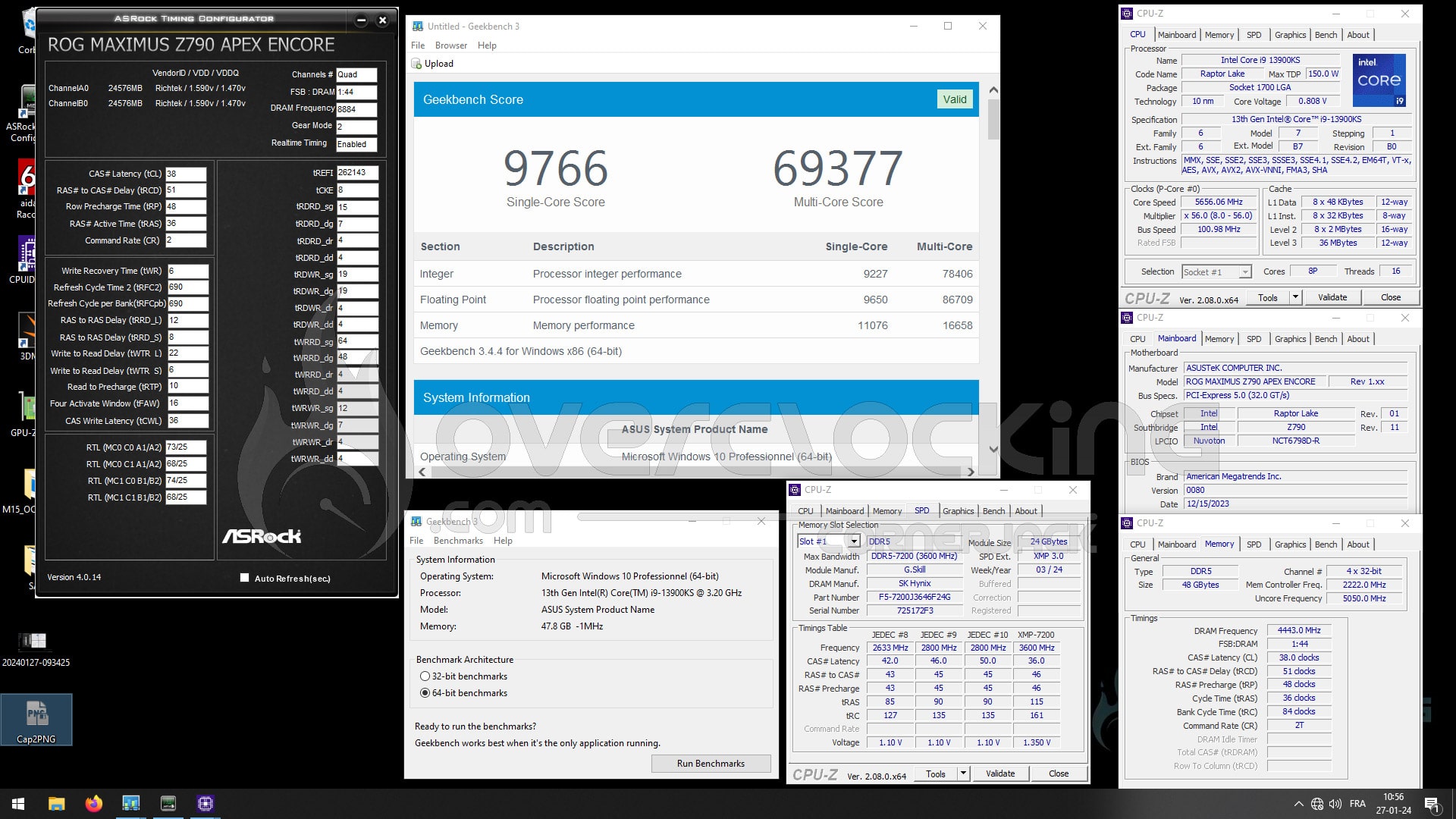Click the Single-Core score 9766

[x=556, y=168]
